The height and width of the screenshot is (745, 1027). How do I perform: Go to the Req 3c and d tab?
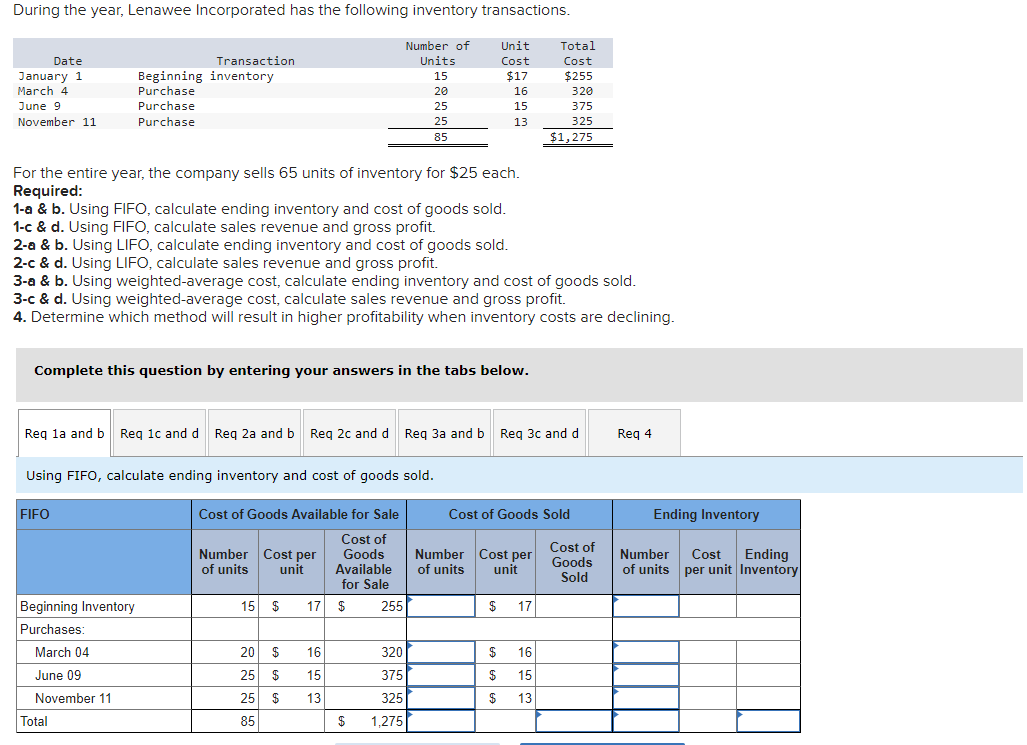pyautogui.click(x=539, y=433)
